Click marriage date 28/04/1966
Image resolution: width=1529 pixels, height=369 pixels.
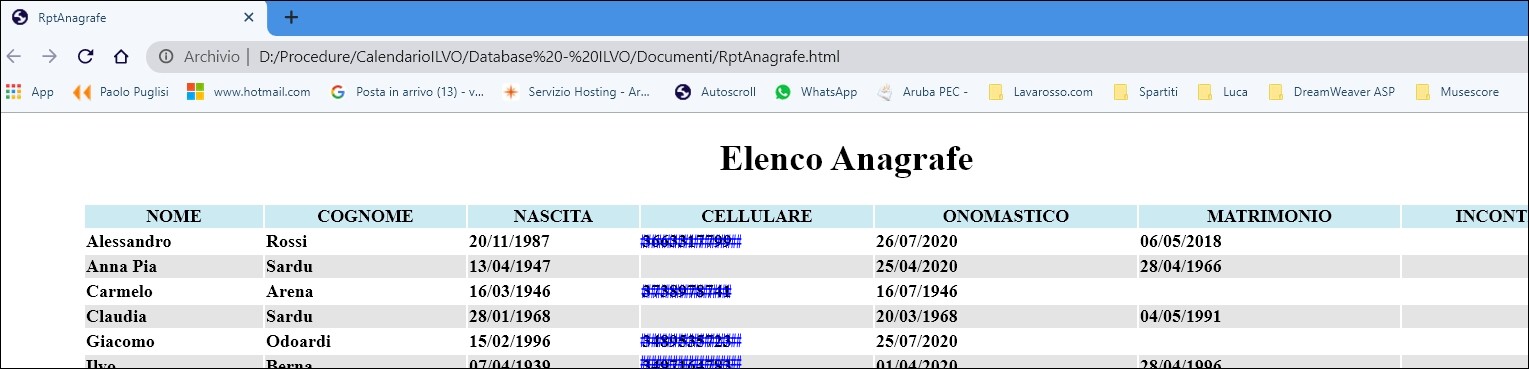click(x=1180, y=266)
